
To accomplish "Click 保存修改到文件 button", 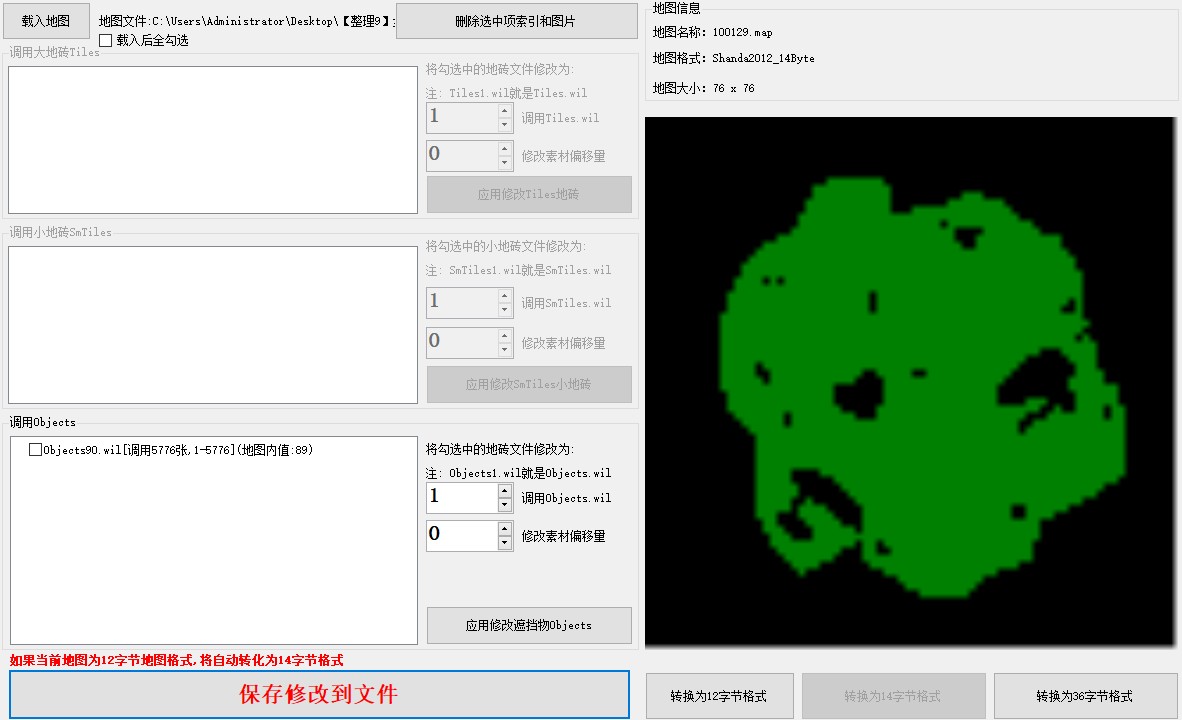I will pyautogui.click(x=319, y=694).
